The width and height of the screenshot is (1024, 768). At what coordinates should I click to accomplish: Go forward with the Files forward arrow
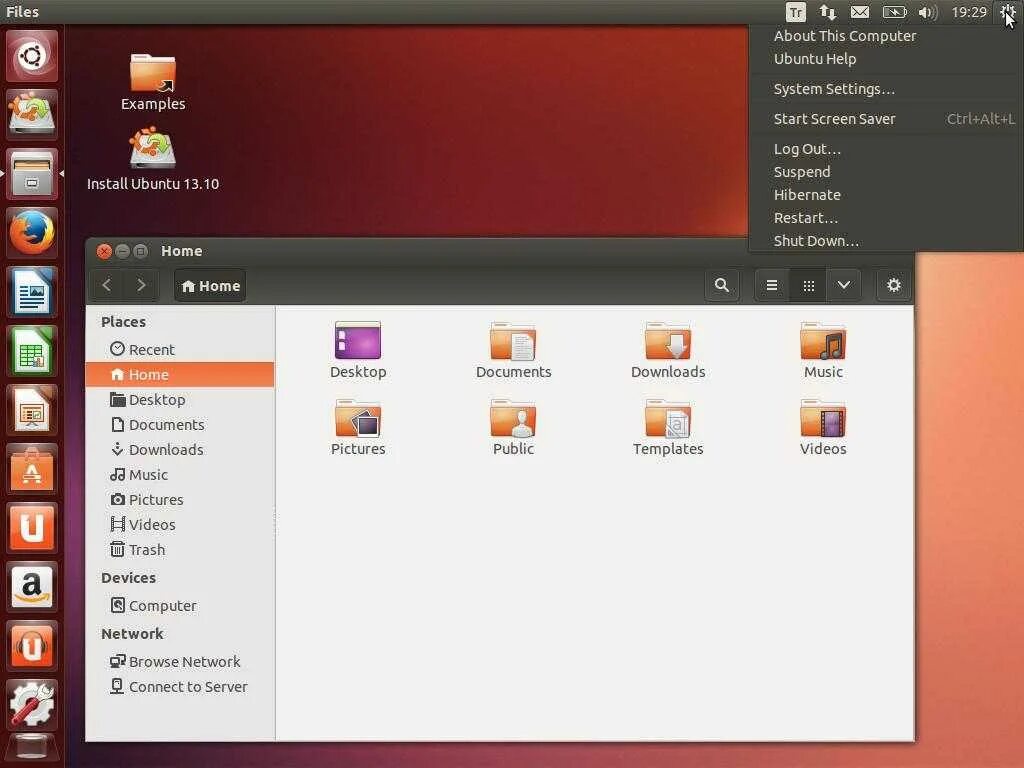pos(140,285)
